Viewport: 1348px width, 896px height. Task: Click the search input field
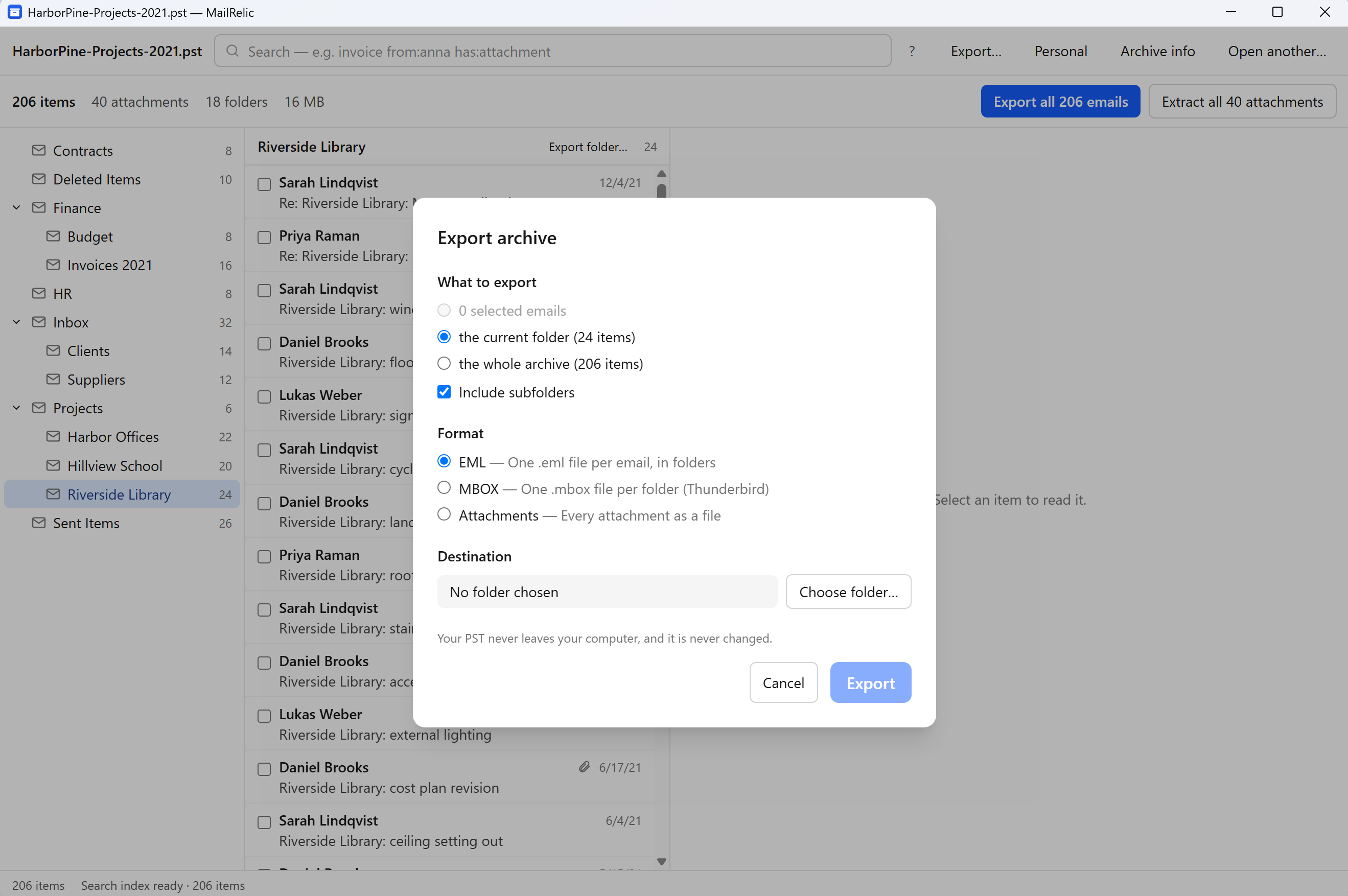(x=552, y=52)
